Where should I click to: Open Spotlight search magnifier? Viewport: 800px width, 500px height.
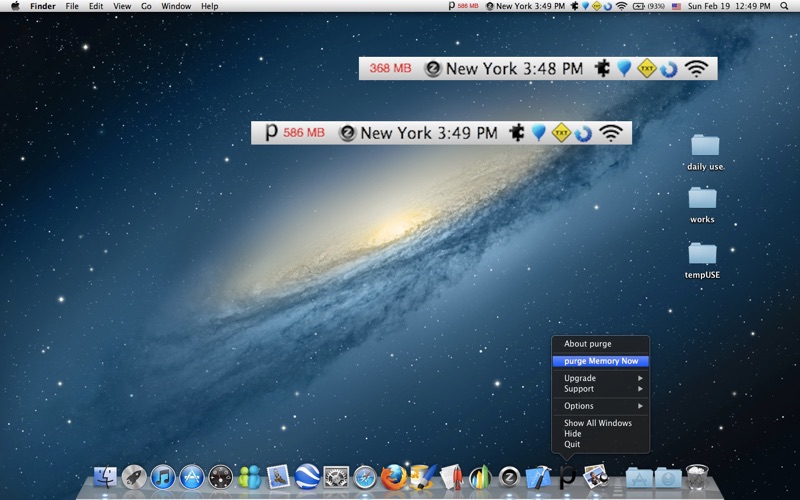pos(784,6)
